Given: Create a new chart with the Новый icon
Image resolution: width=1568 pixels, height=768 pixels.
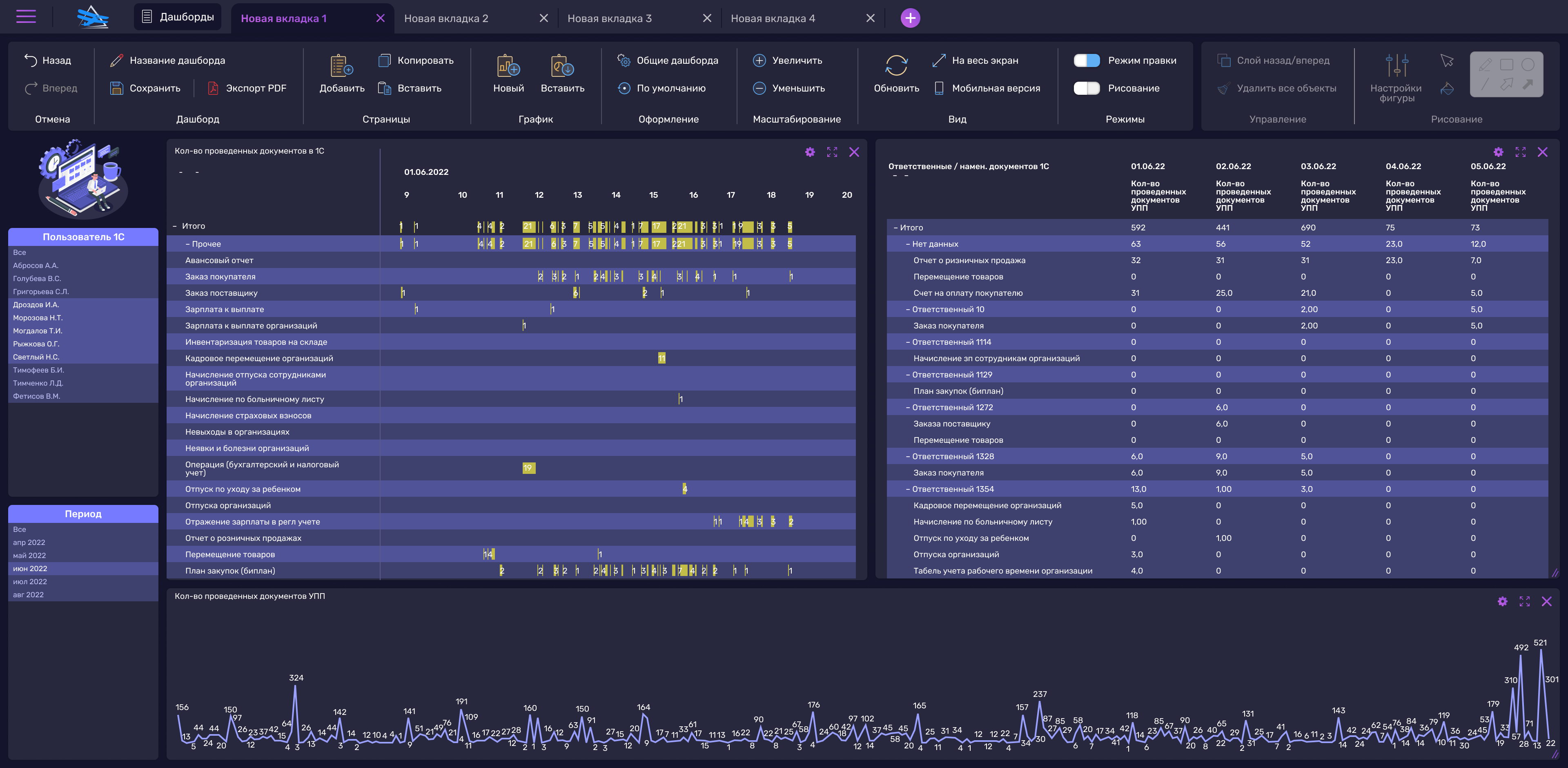Looking at the screenshot, I should click(x=508, y=67).
